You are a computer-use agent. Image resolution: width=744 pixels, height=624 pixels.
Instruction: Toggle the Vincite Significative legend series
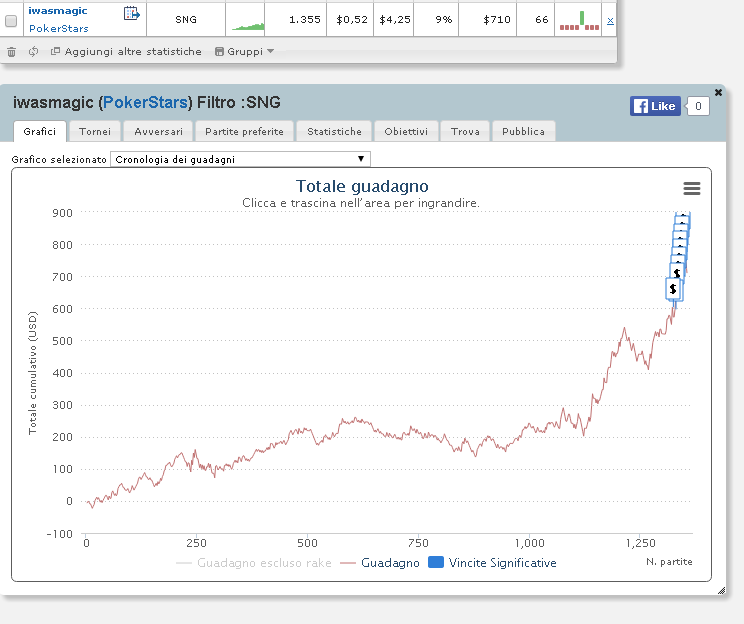[493, 563]
